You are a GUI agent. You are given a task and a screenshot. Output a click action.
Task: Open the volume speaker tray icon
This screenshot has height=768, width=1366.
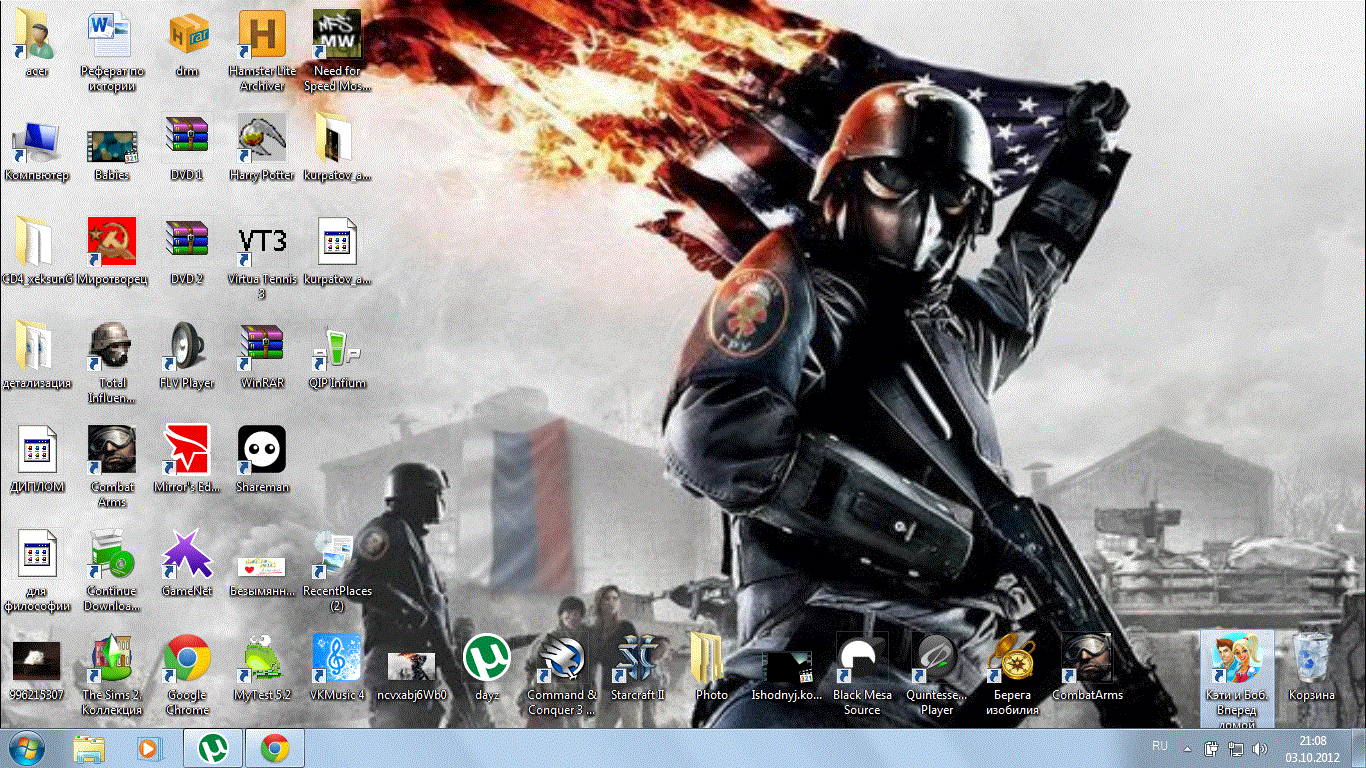(x=1259, y=748)
